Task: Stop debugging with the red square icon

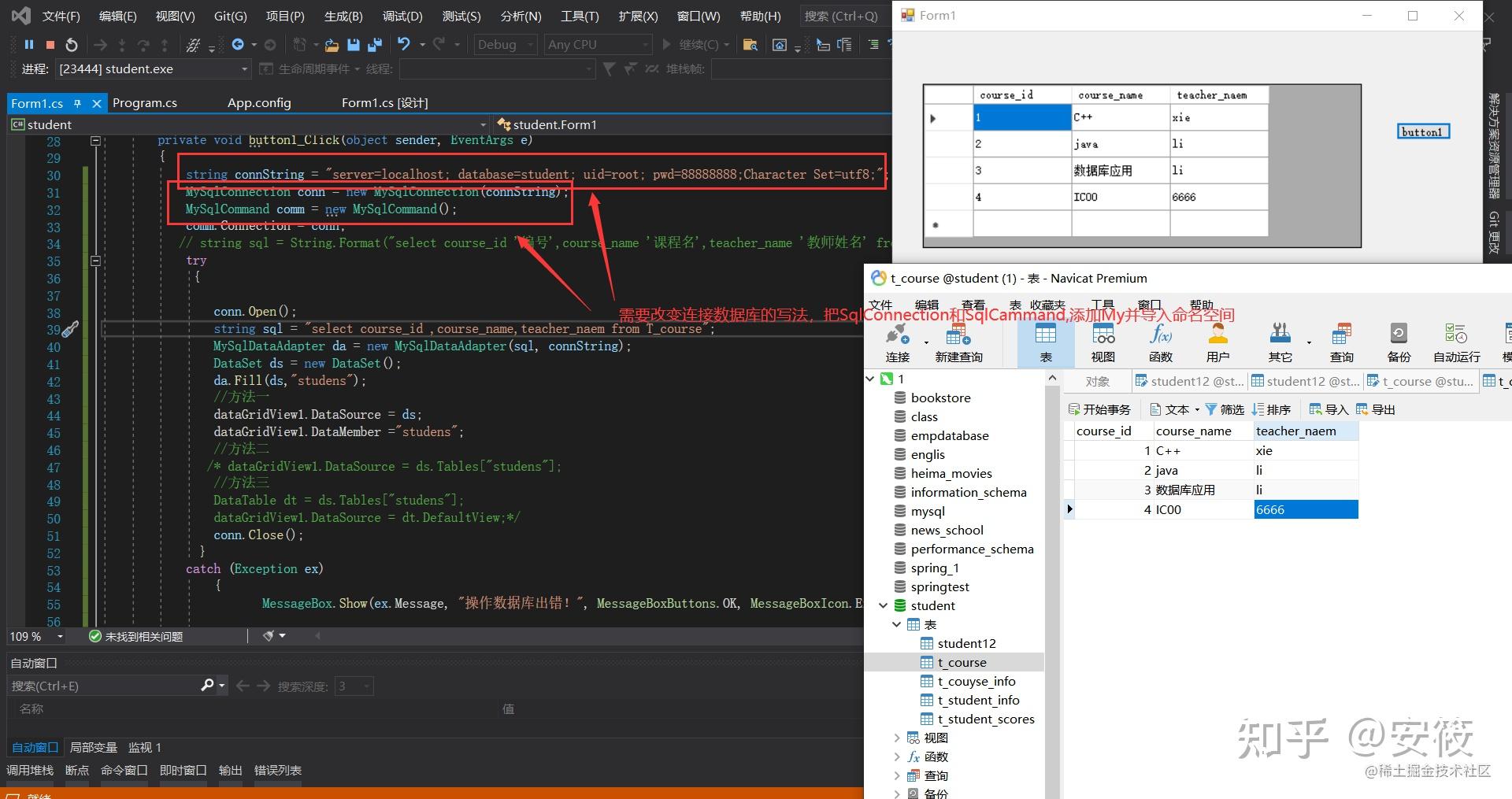Action: (49, 45)
